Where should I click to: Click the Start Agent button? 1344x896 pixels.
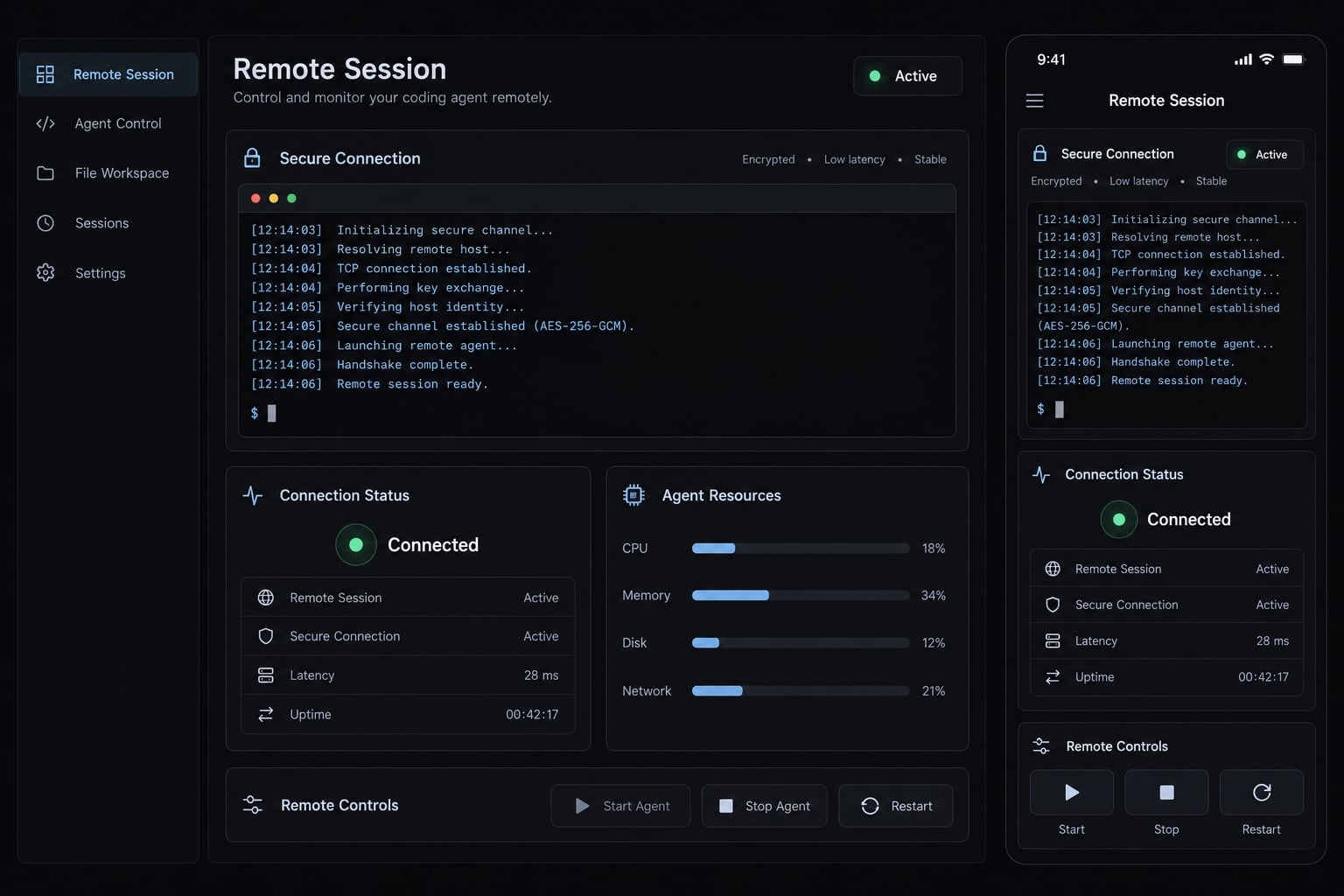tap(620, 806)
